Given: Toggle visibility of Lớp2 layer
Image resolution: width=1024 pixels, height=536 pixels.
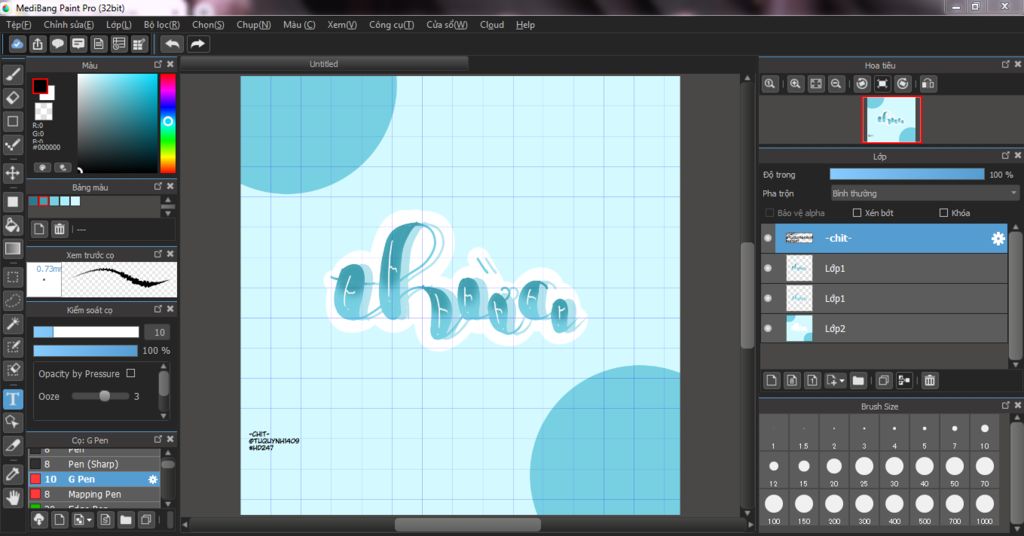Looking at the screenshot, I should [768, 328].
